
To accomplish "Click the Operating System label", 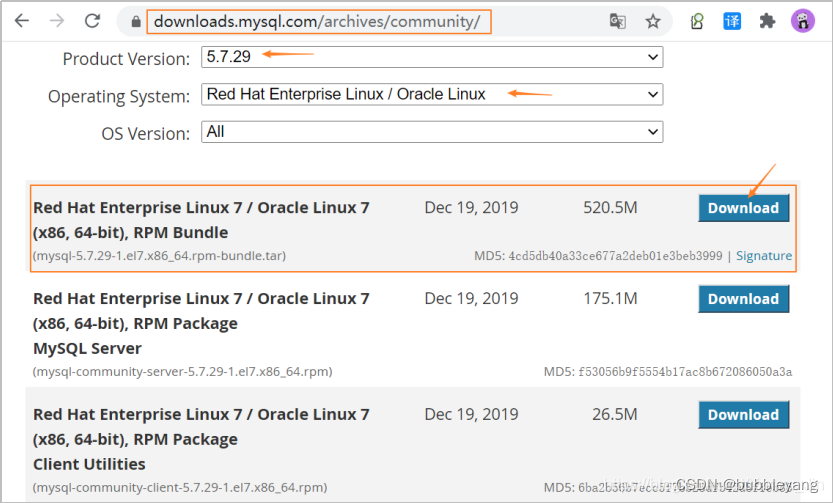I will point(118,97).
